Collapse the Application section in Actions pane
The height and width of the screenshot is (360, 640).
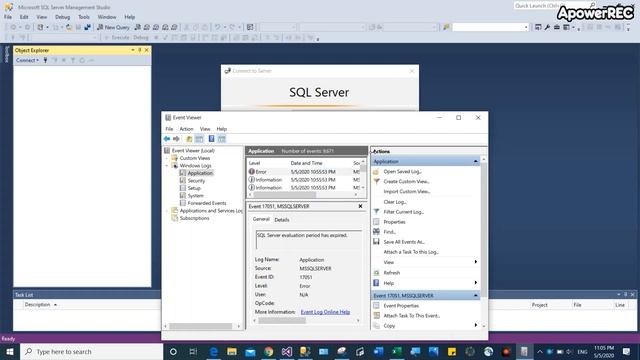(x=476, y=162)
